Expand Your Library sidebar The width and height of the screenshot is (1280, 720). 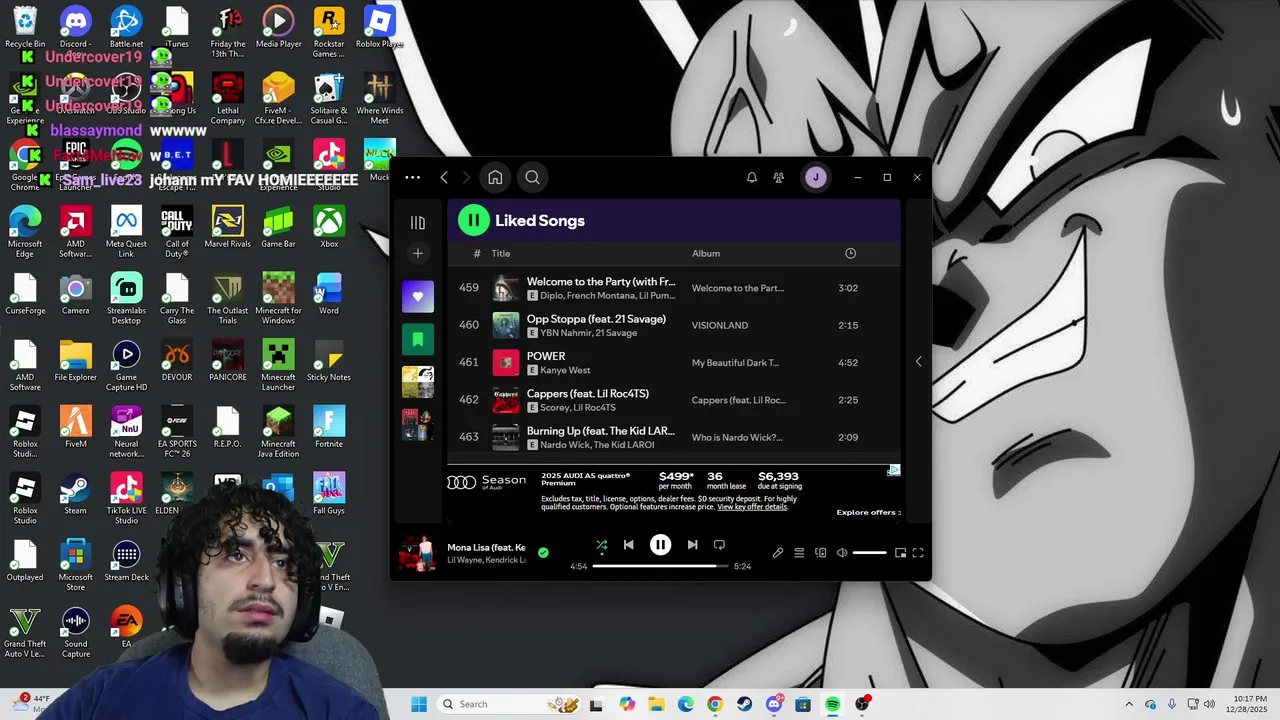(x=418, y=222)
